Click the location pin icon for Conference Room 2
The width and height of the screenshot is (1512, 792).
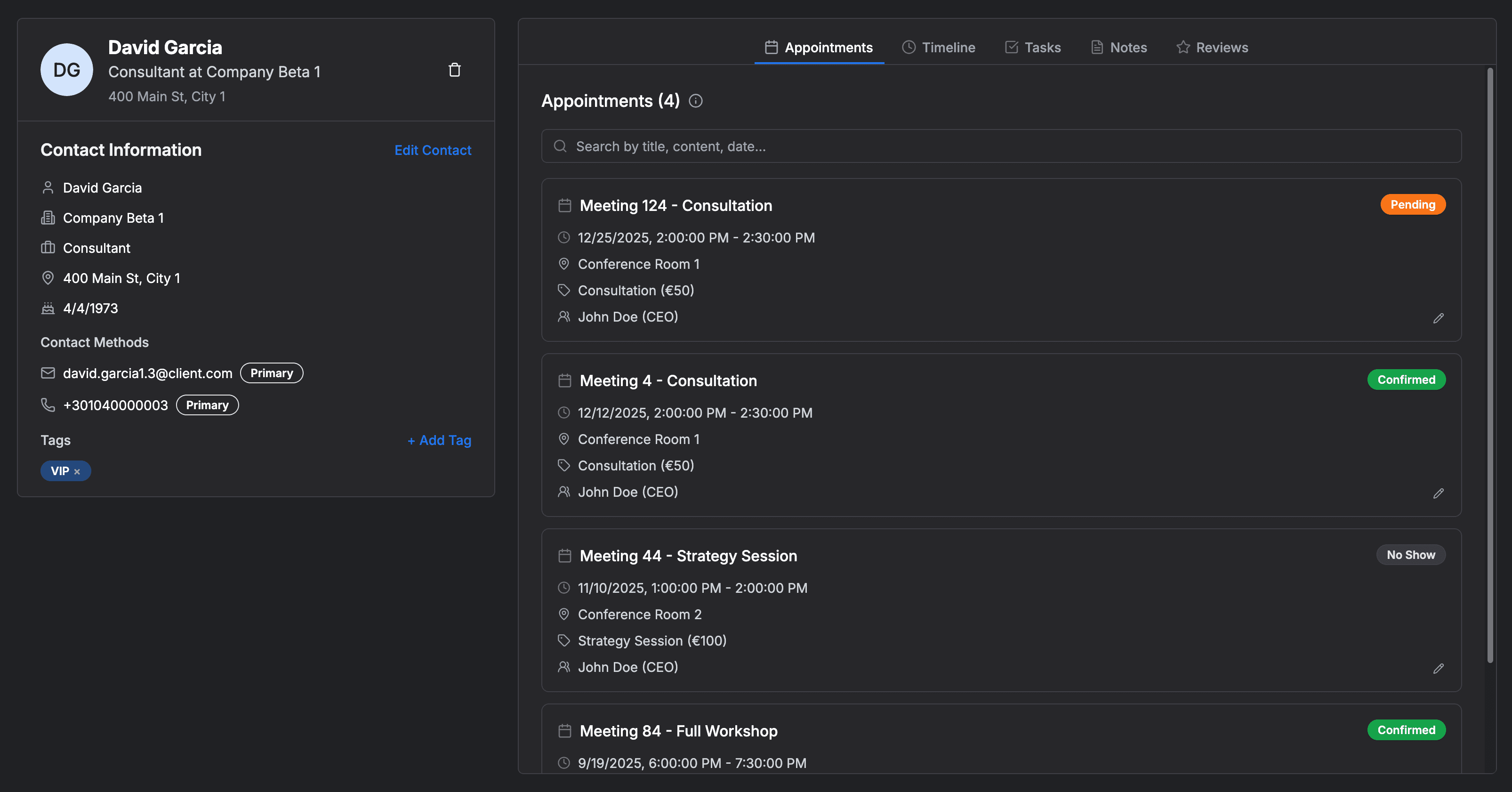pos(563,614)
